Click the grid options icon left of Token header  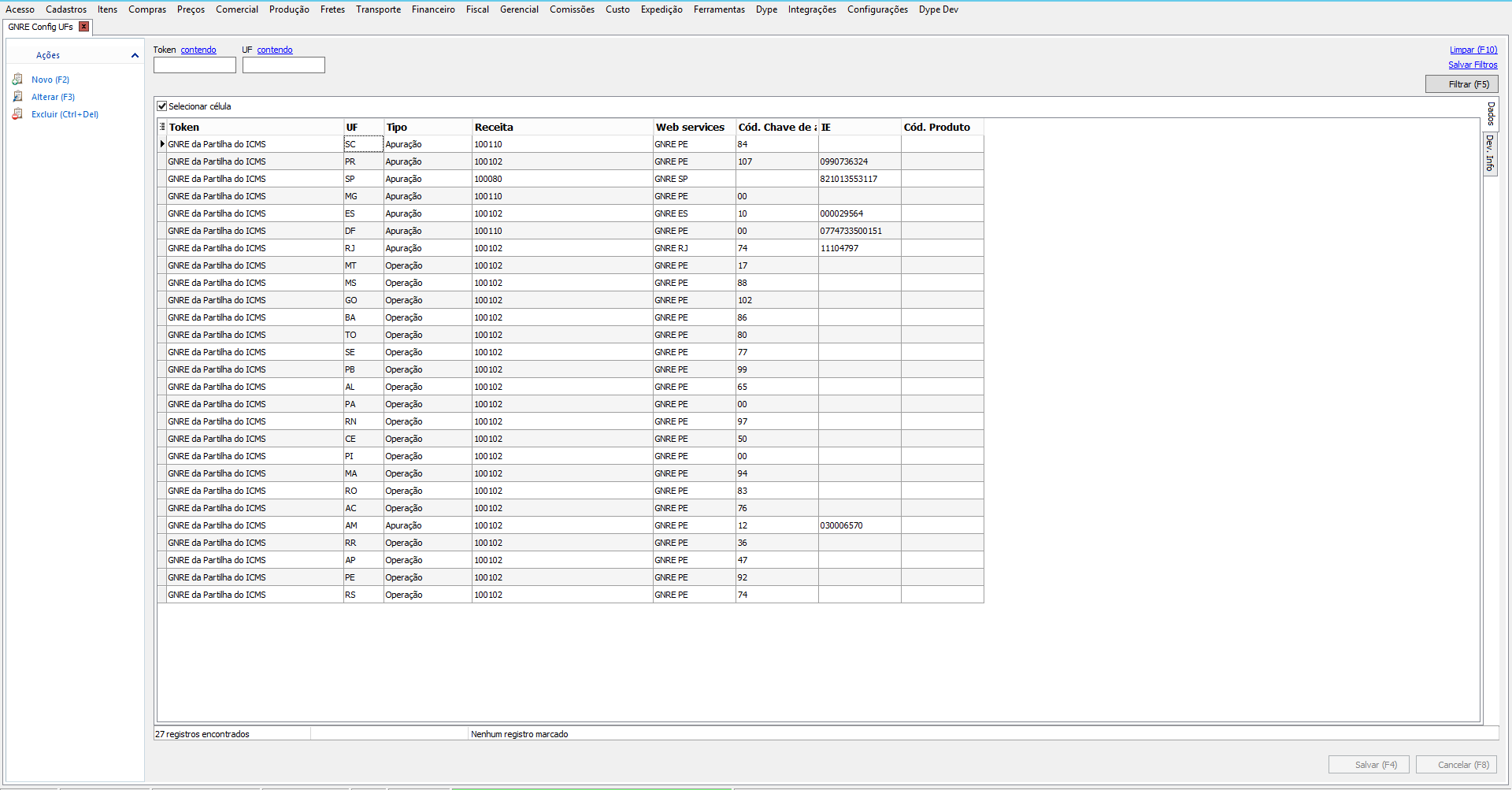pyautogui.click(x=162, y=127)
